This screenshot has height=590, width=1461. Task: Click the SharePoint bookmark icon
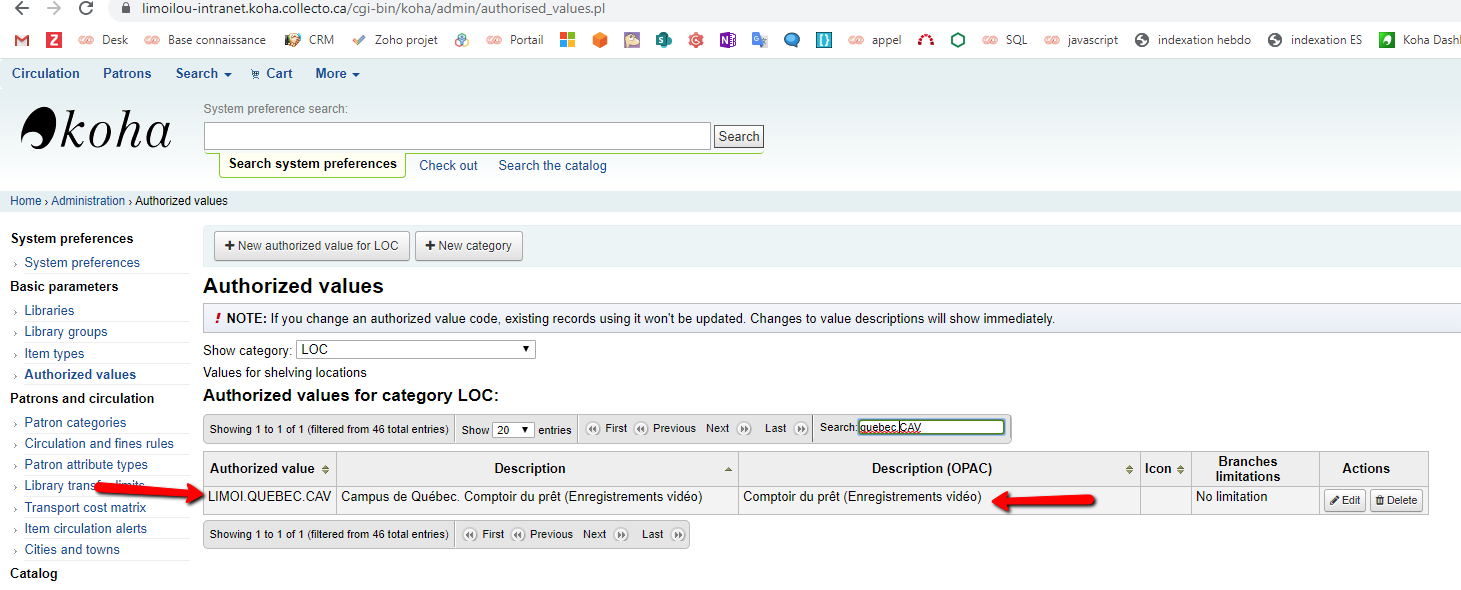pyautogui.click(x=663, y=40)
